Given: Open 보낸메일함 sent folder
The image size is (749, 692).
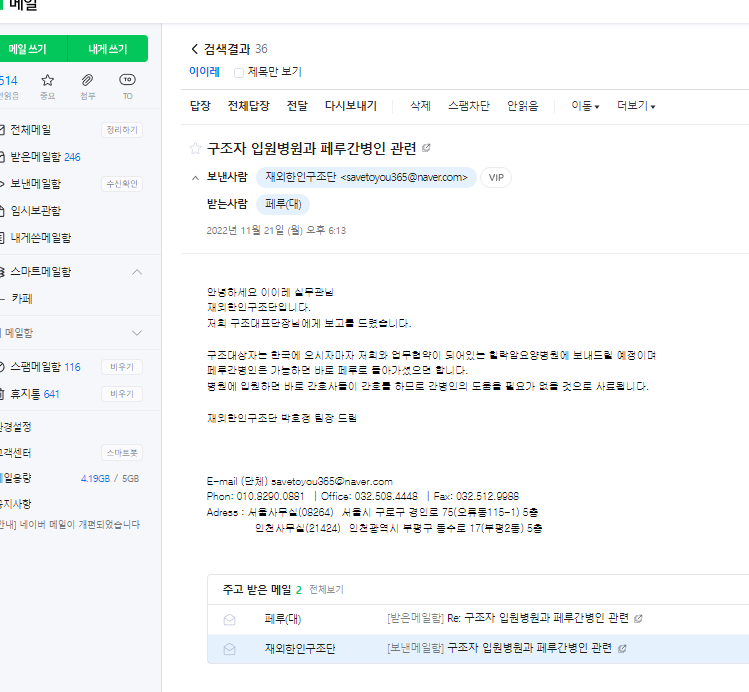Looking at the screenshot, I should pos(35,184).
